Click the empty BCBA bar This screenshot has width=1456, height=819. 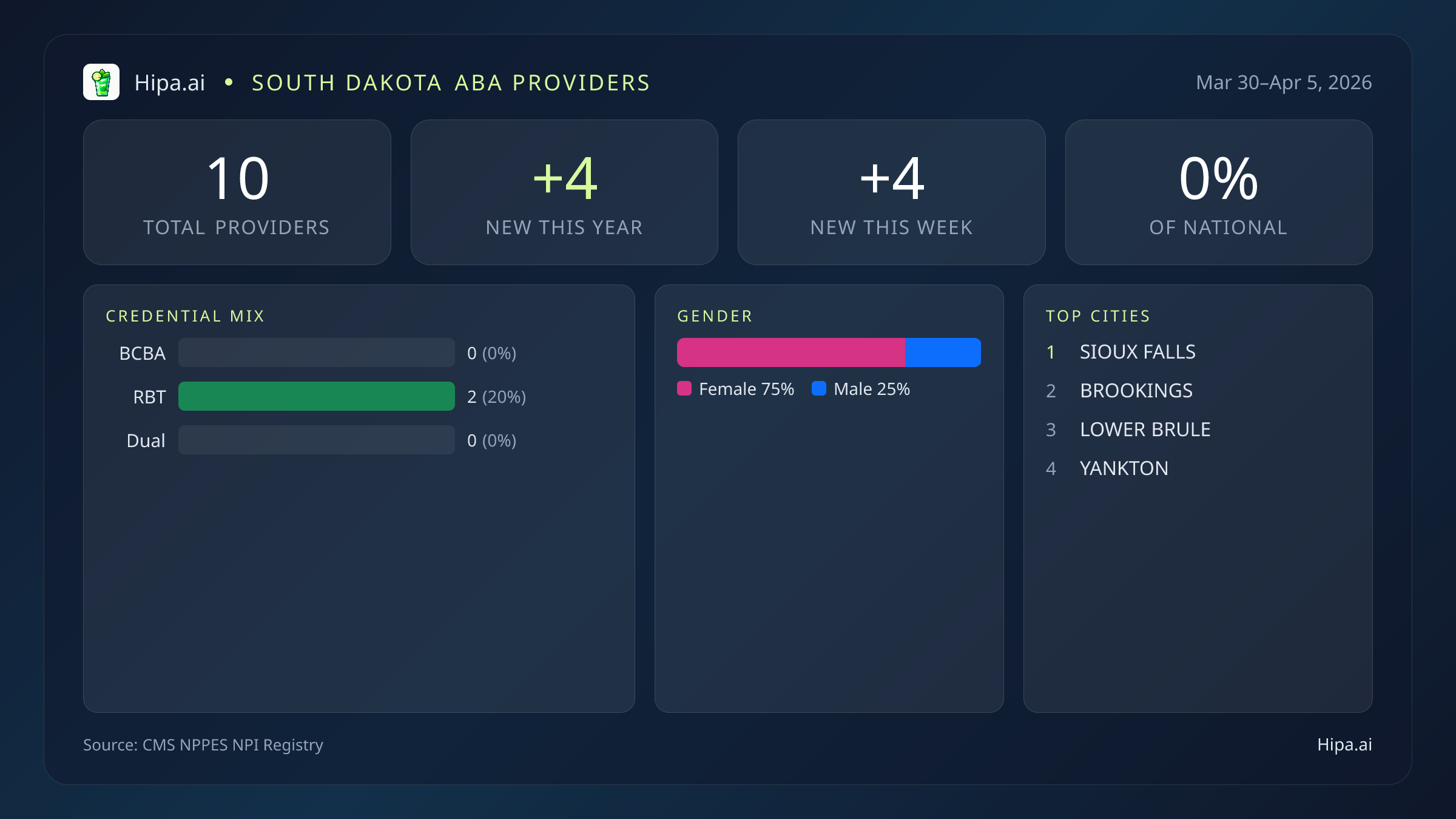coord(315,352)
